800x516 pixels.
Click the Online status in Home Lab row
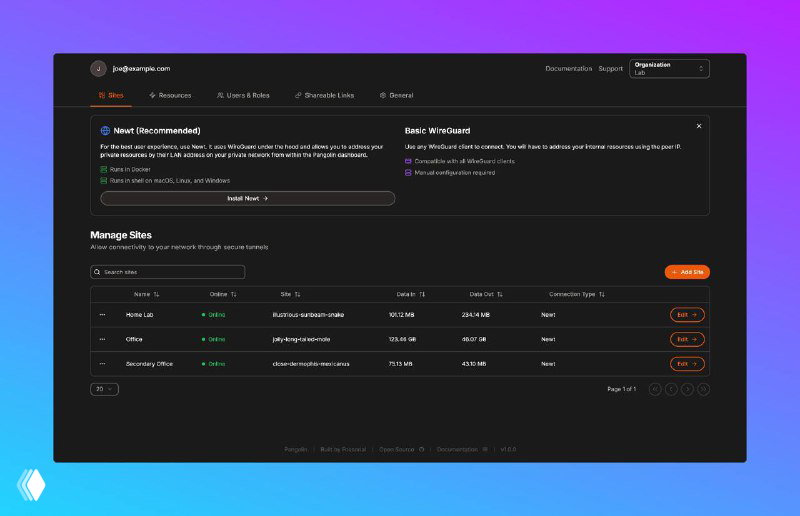click(214, 315)
